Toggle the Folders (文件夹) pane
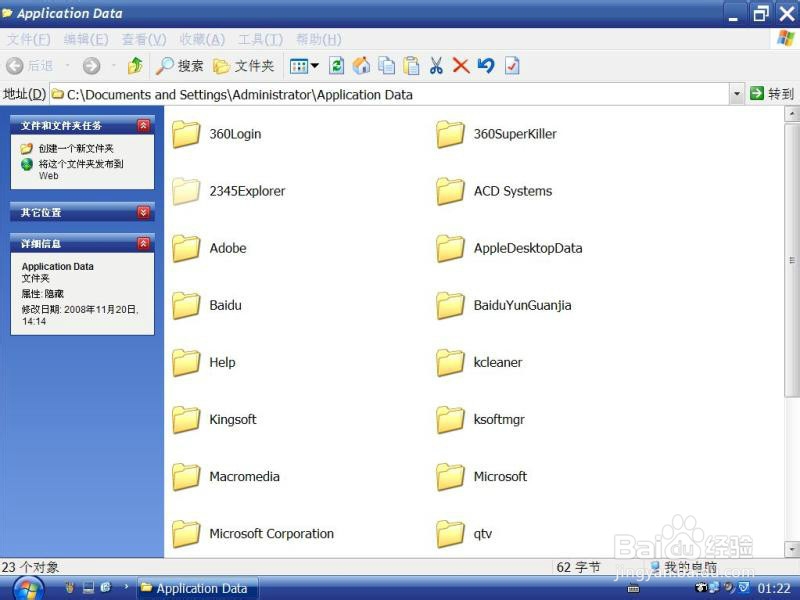800x600 pixels. (x=244, y=66)
